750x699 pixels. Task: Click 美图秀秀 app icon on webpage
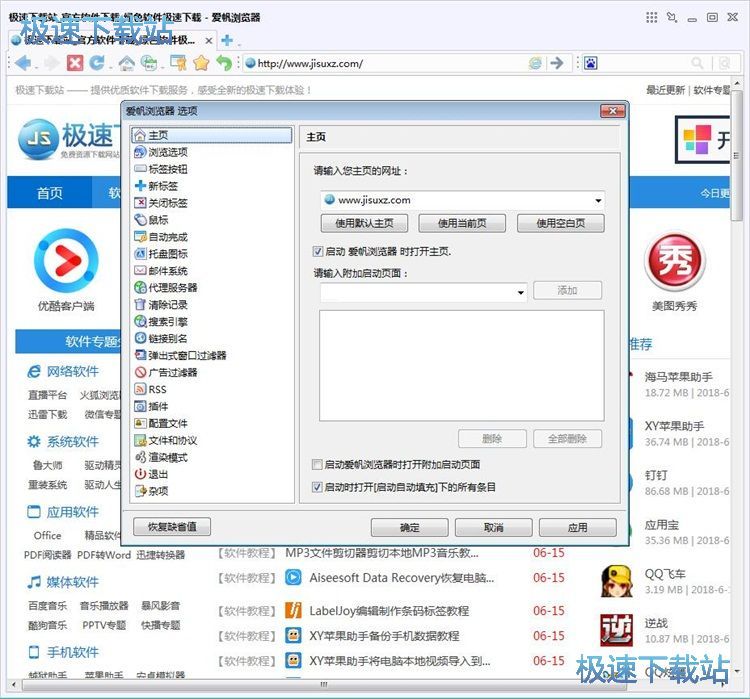pyautogui.click(x=674, y=262)
